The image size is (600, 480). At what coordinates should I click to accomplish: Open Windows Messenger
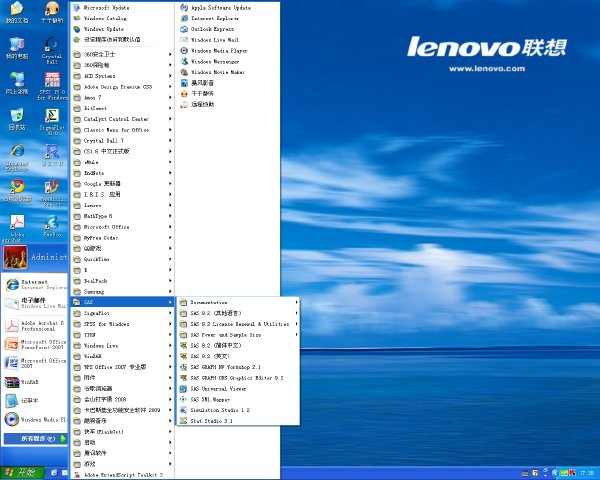click(x=210, y=61)
